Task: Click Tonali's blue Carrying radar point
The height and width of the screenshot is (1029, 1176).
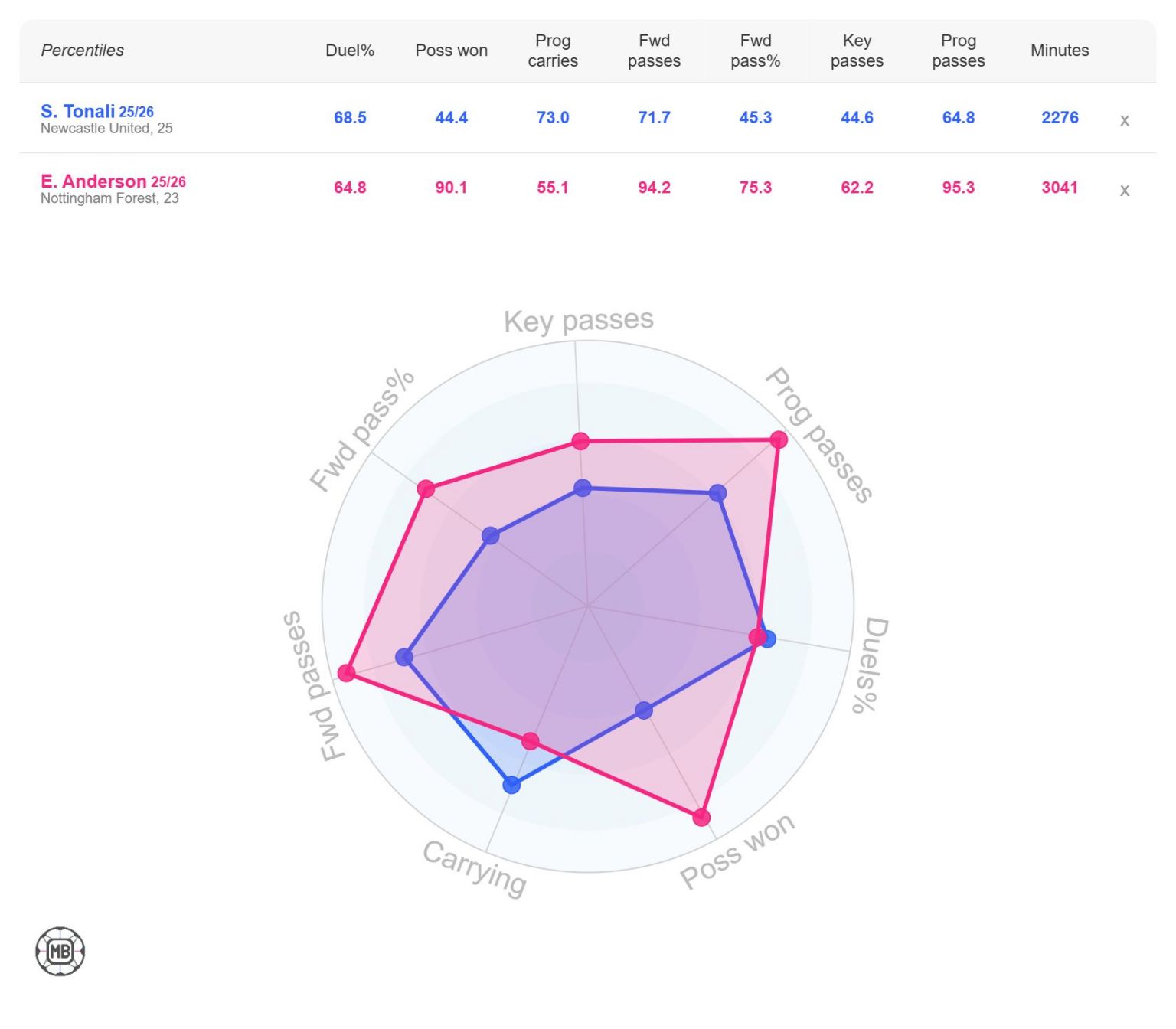Action: coord(511,785)
